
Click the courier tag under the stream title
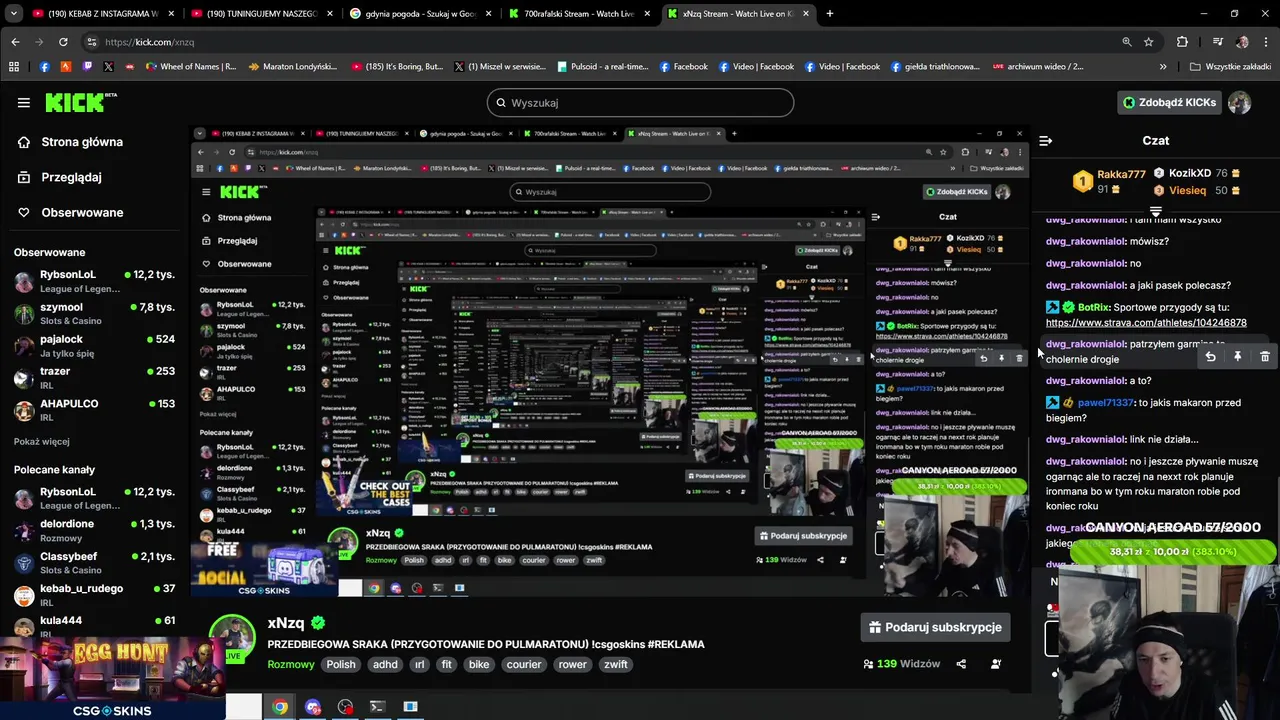tap(524, 664)
